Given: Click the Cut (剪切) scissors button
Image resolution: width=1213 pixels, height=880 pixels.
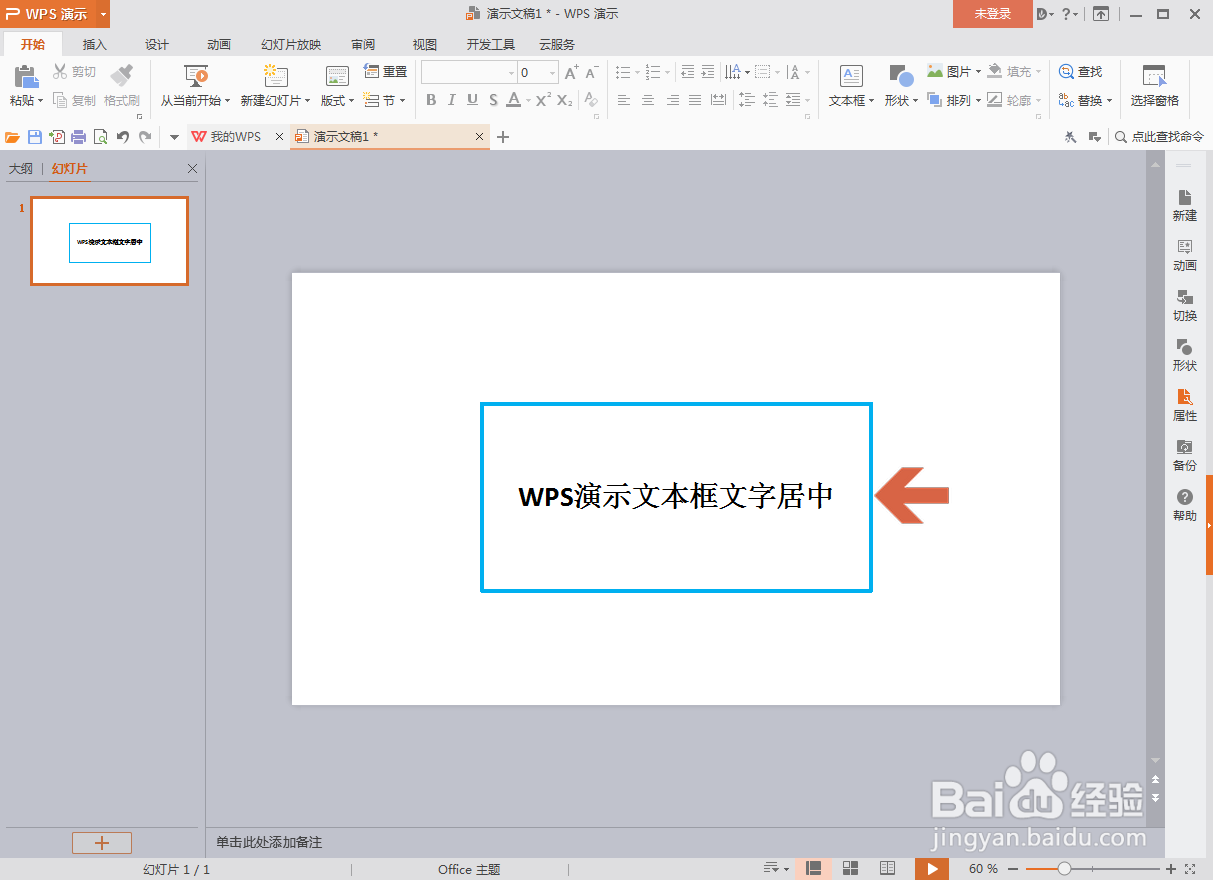Looking at the screenshot, I should [x=74, y=72].
